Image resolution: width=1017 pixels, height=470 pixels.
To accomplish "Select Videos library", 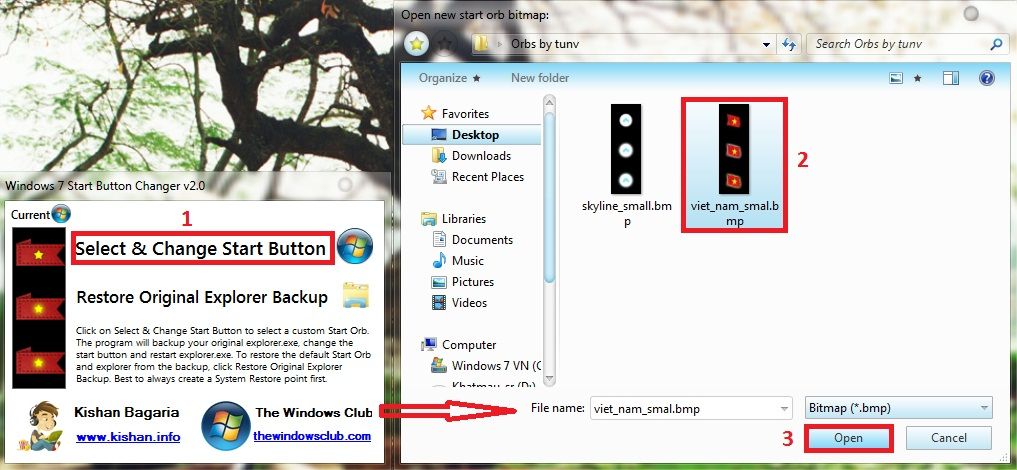I will 470,302.
